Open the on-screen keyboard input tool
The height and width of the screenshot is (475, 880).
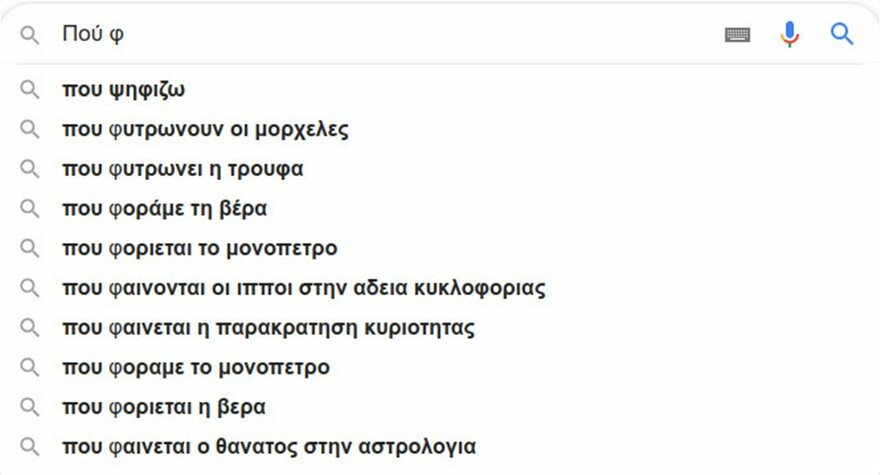737,35
